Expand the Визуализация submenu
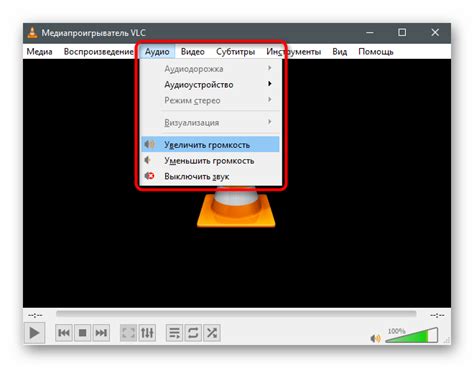 (210, 122)
